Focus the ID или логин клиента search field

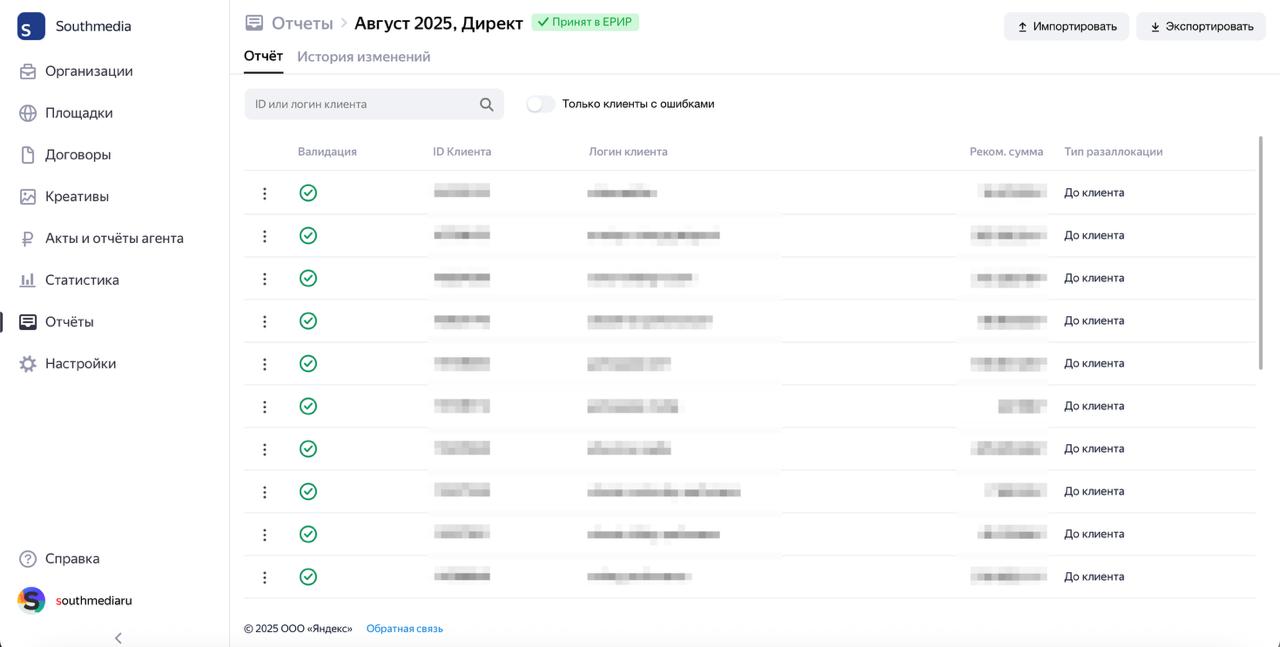[x=360, y=104]
